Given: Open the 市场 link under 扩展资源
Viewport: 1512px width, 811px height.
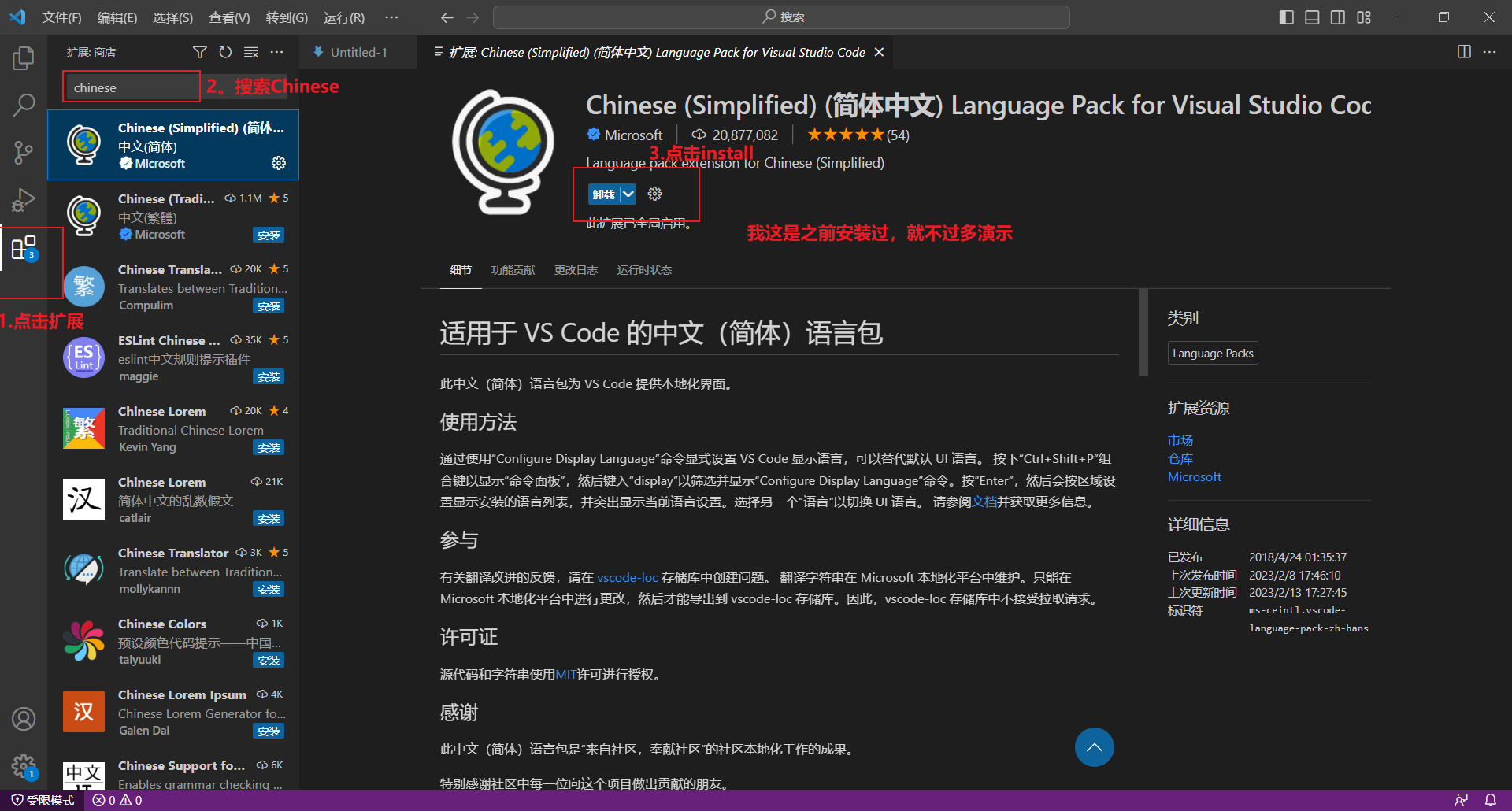Looking at the screenshot, I should coord(1180,439).
